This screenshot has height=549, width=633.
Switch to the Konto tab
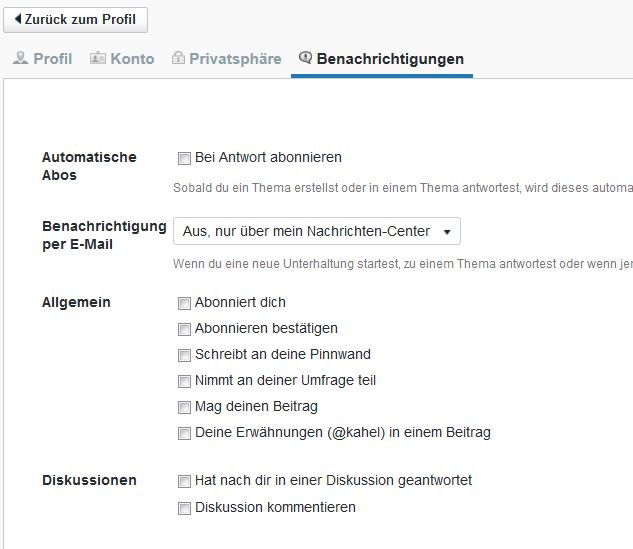click(132, 59)
